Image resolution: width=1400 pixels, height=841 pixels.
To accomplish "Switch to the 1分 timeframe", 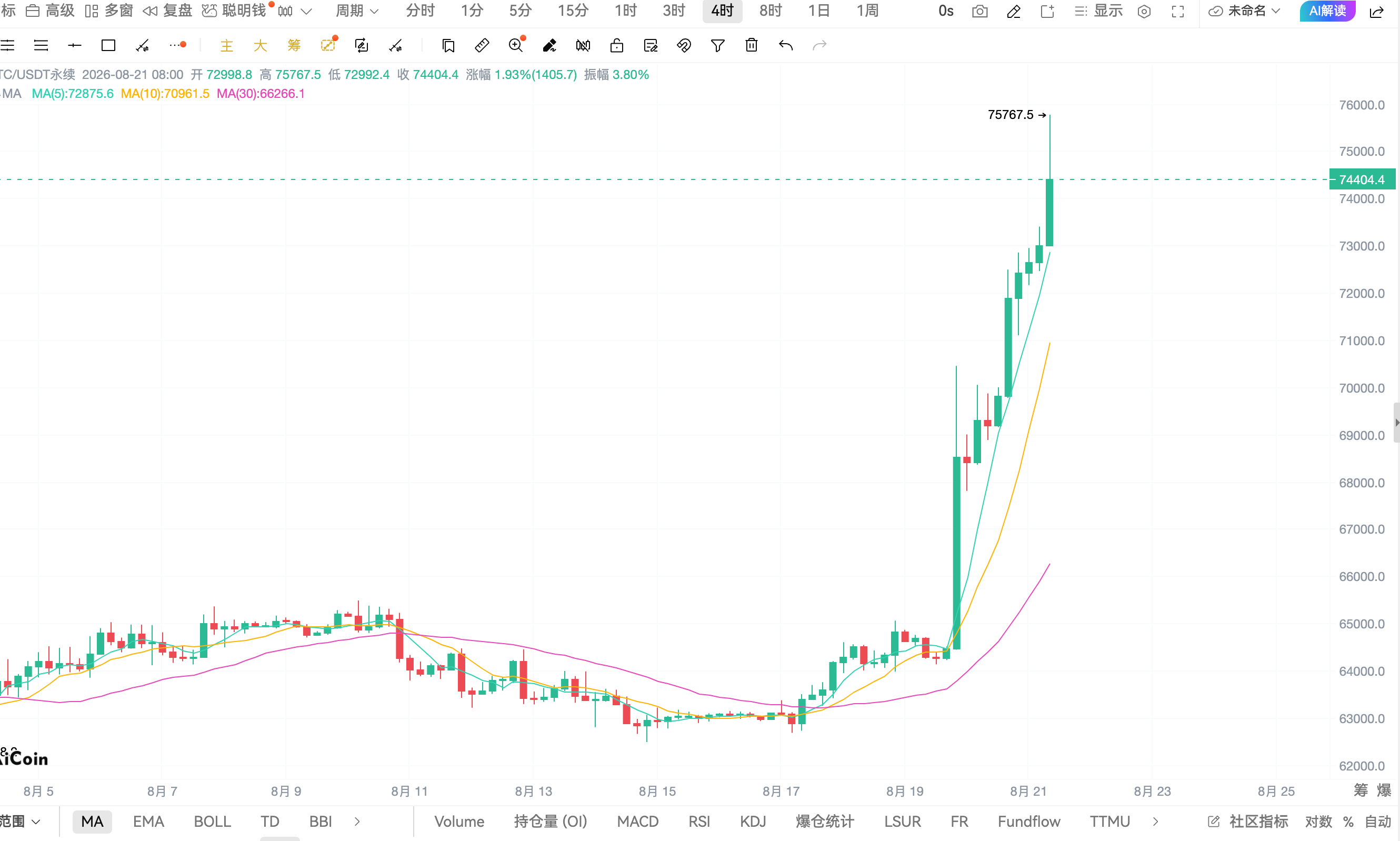I will coord(472,12).
